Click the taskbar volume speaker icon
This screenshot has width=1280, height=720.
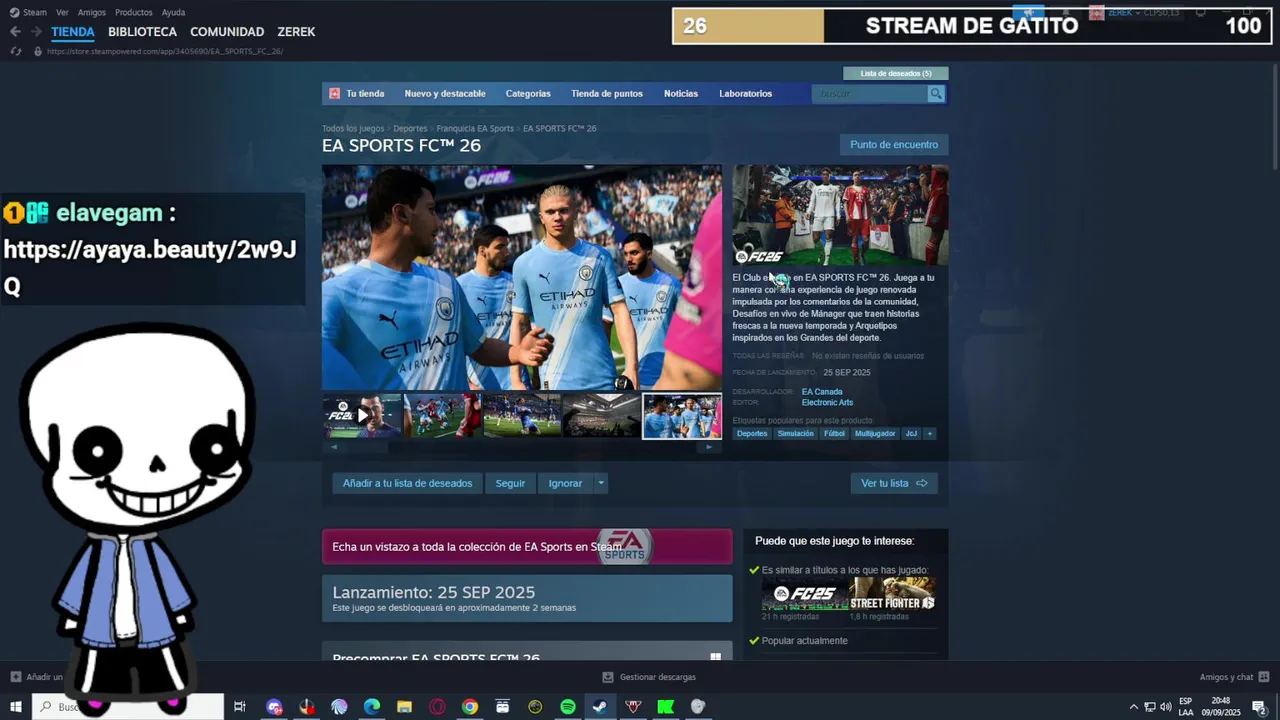pyautogui.click(x=1165, y=707)
